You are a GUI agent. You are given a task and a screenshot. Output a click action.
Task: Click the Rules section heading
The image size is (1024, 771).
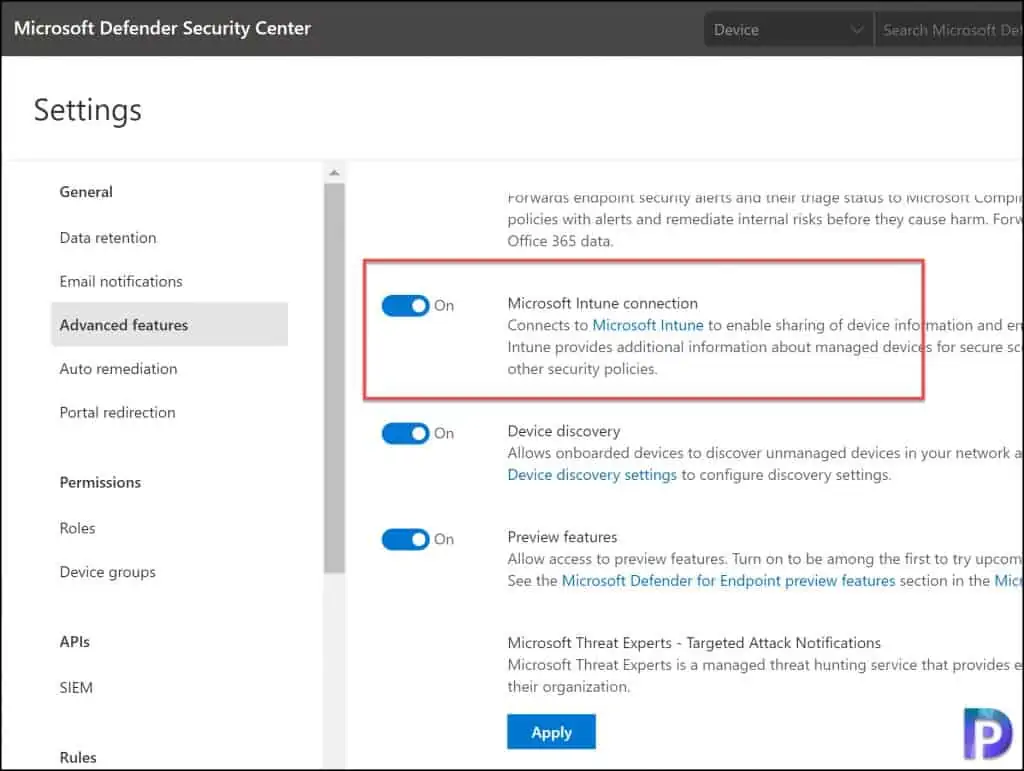point(78,757)
